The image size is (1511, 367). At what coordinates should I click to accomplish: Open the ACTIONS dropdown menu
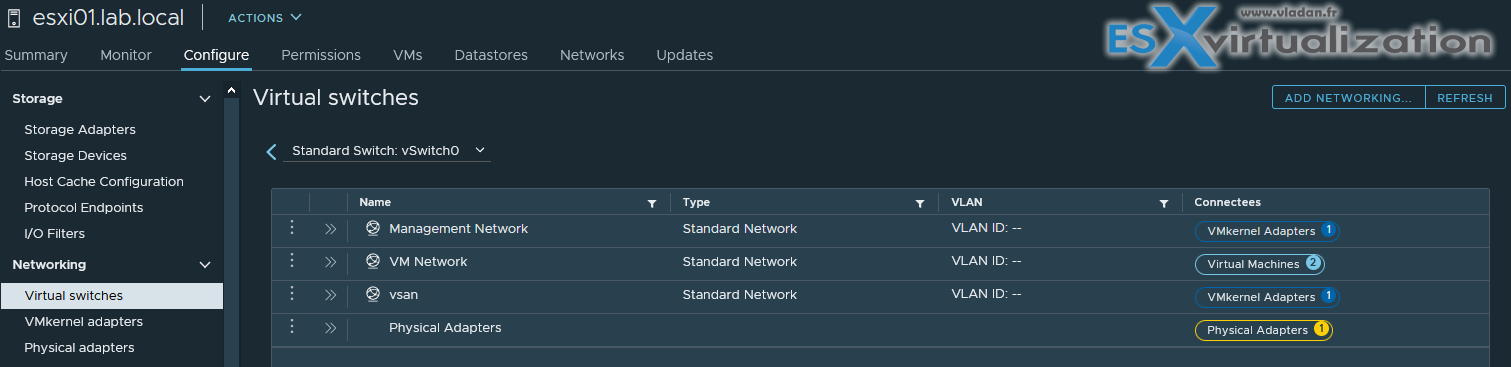tap(265, 18)
